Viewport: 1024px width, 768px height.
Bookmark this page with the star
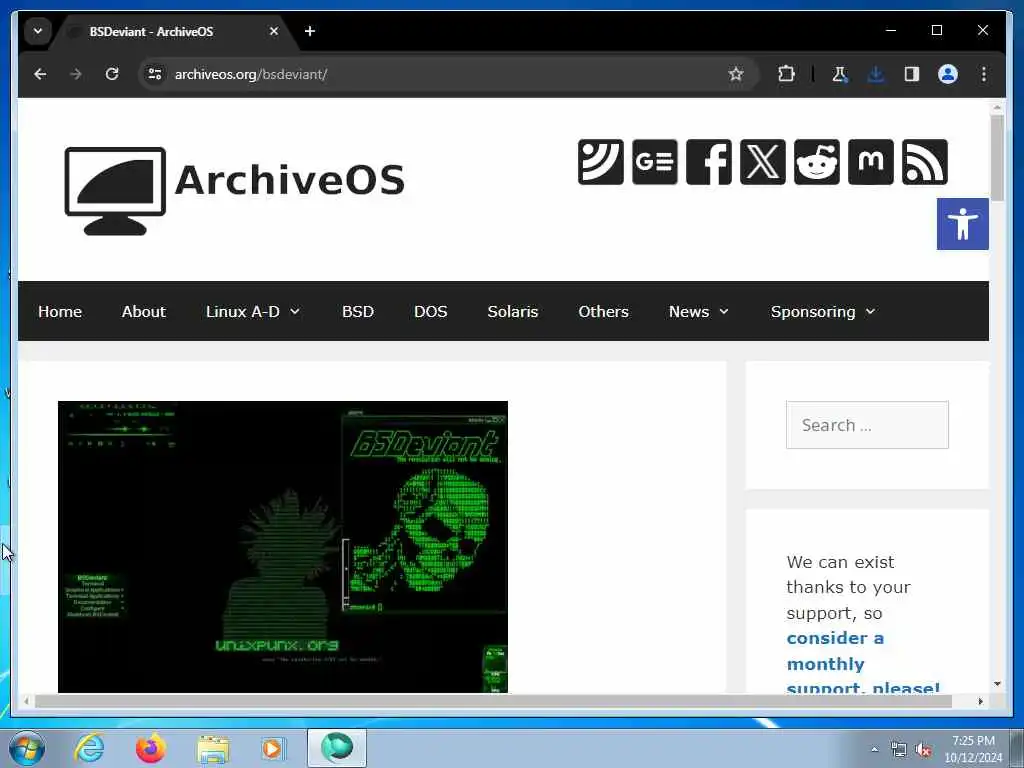(736, 74)
